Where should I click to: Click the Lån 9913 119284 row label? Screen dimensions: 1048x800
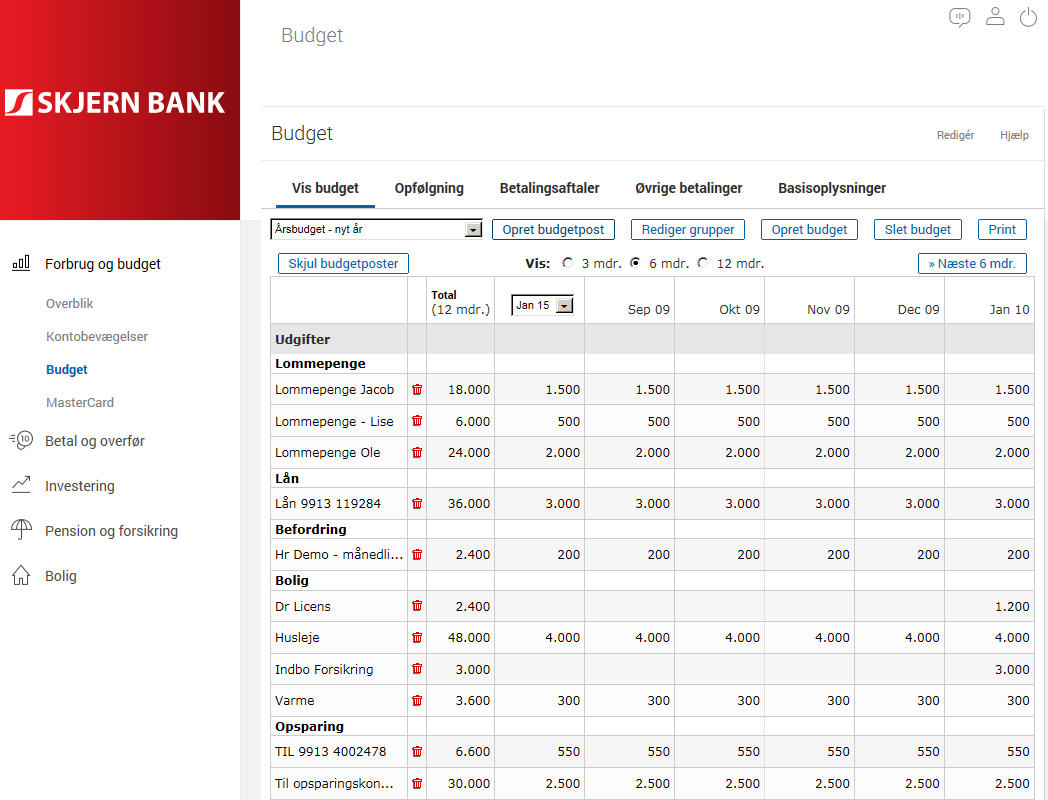click(328, 503)
